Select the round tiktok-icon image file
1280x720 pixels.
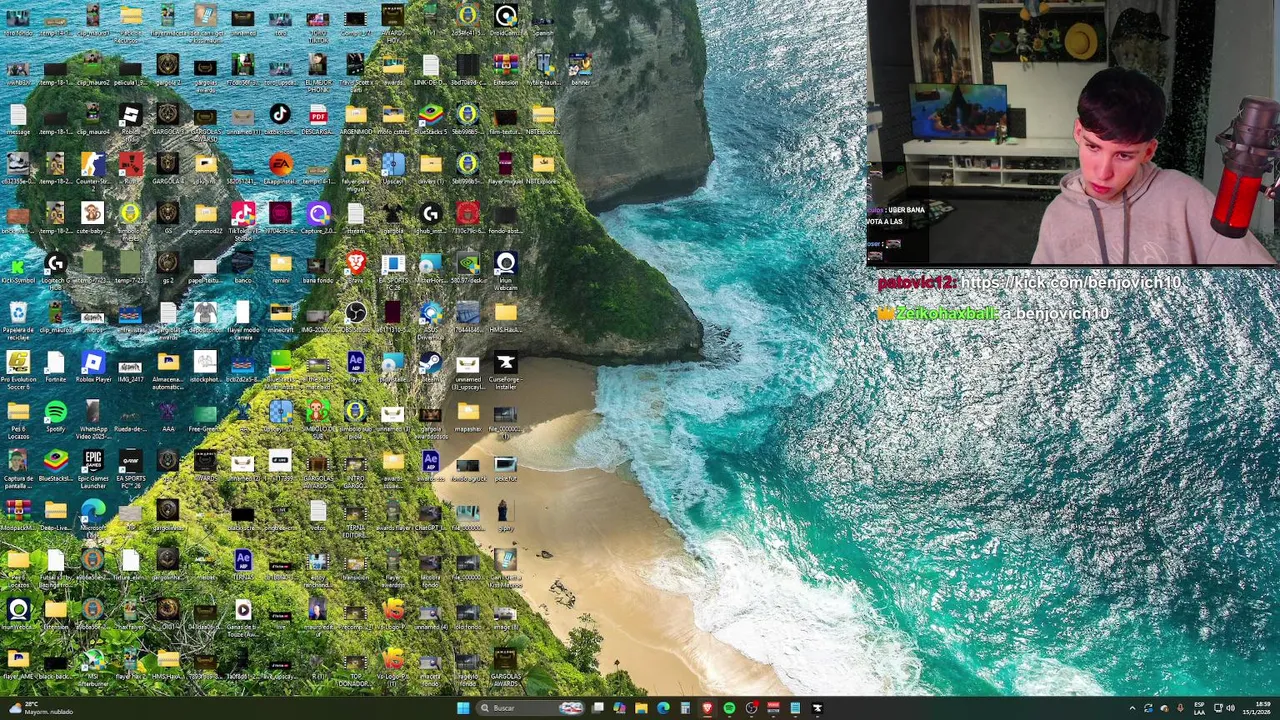[280, 120]
